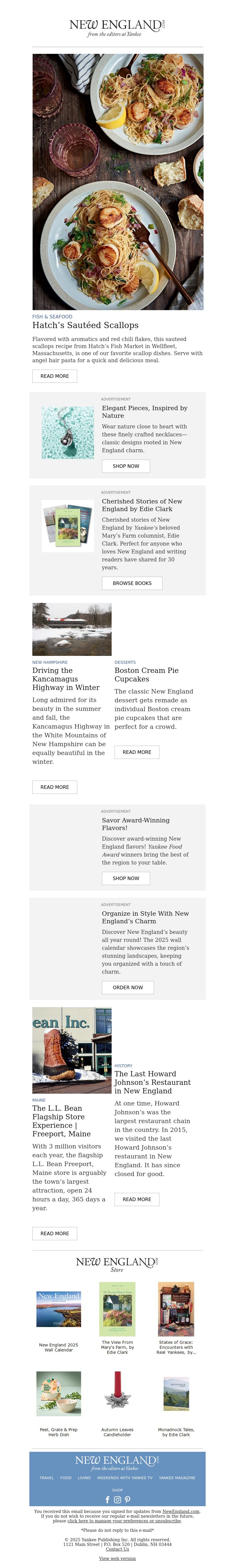Open the Travel footer menu link
Screen dimensions: 235x1568
coord(47,1478)
